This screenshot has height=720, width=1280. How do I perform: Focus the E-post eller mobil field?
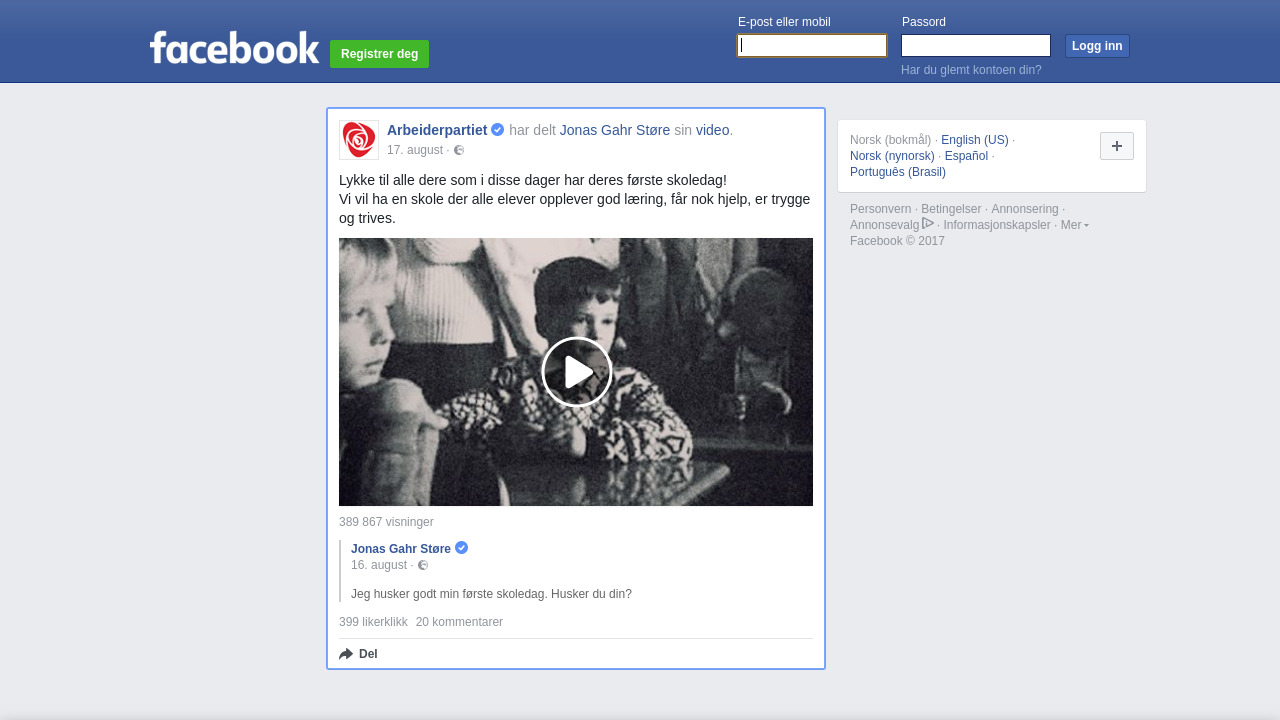point(812,45)
